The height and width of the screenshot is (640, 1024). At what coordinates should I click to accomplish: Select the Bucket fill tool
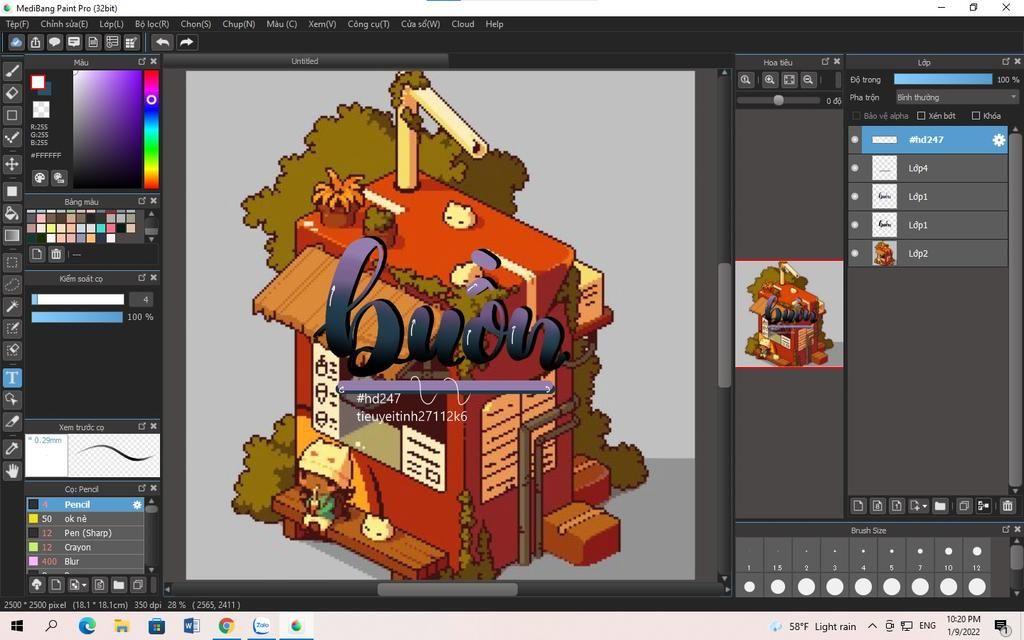click(x=12, y=213)
